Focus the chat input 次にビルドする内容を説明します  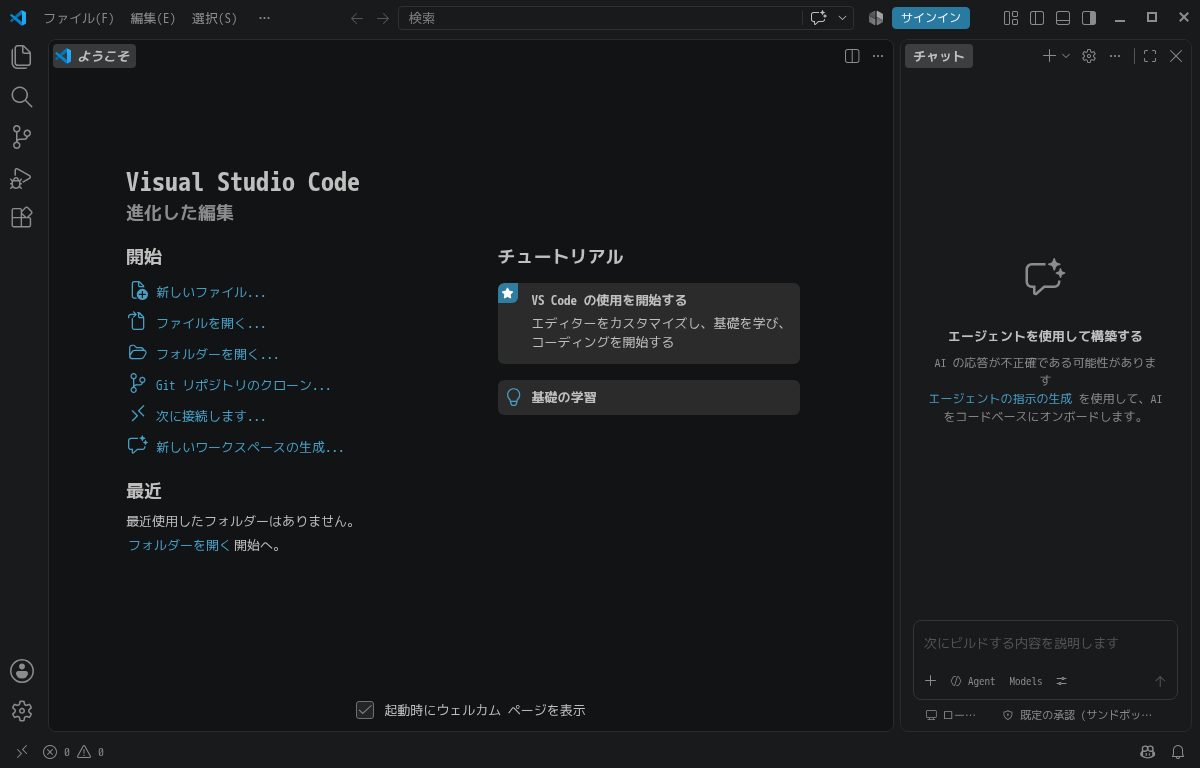pos(1045,643)
